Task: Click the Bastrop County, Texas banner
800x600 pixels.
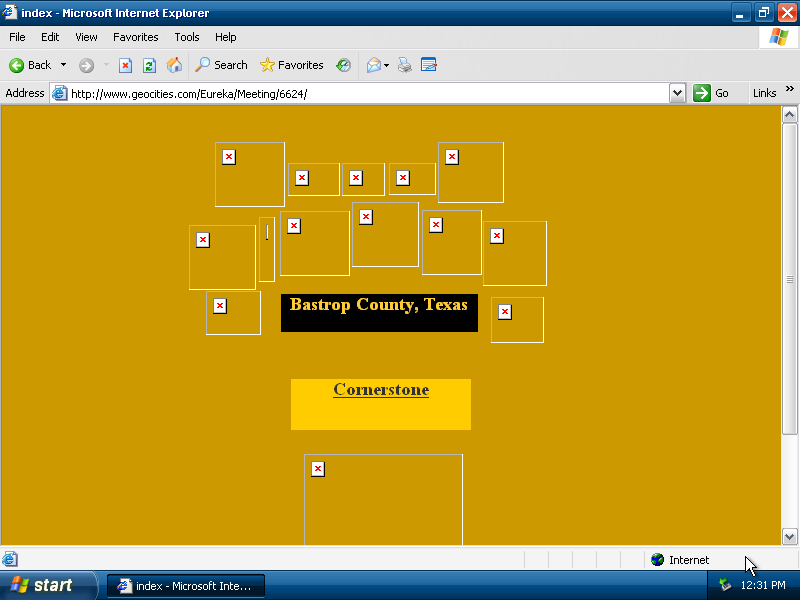Action: tap(379, 313)
